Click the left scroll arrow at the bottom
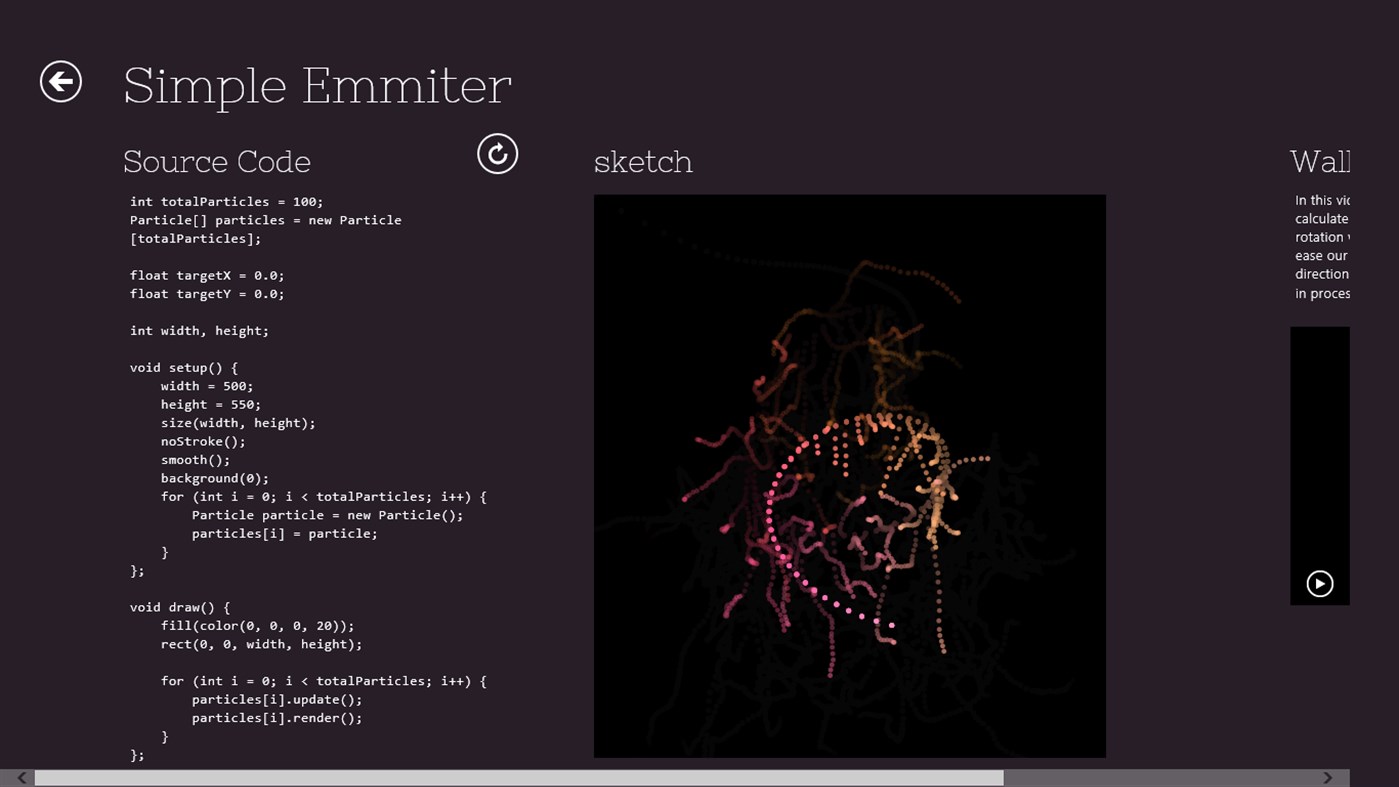This screenshot has width=1399, height=787. coord(21,778)
